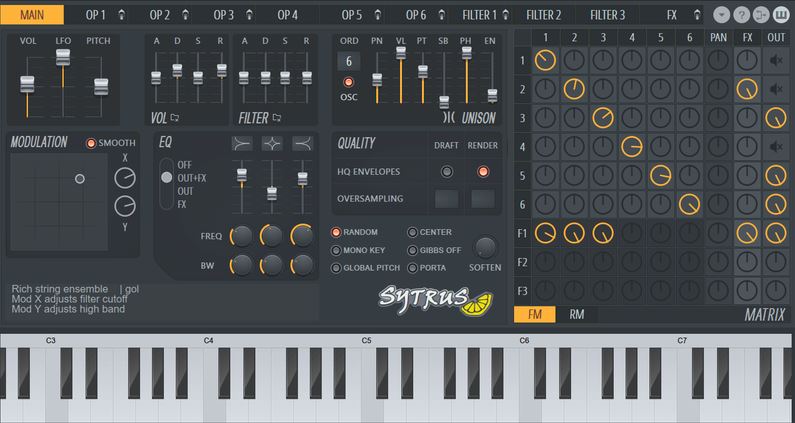This screenshot has height=423, width=795.
Task: Click the Image-Line logo icon at top right
Action: pyautogui.click(x=781, y=15)
